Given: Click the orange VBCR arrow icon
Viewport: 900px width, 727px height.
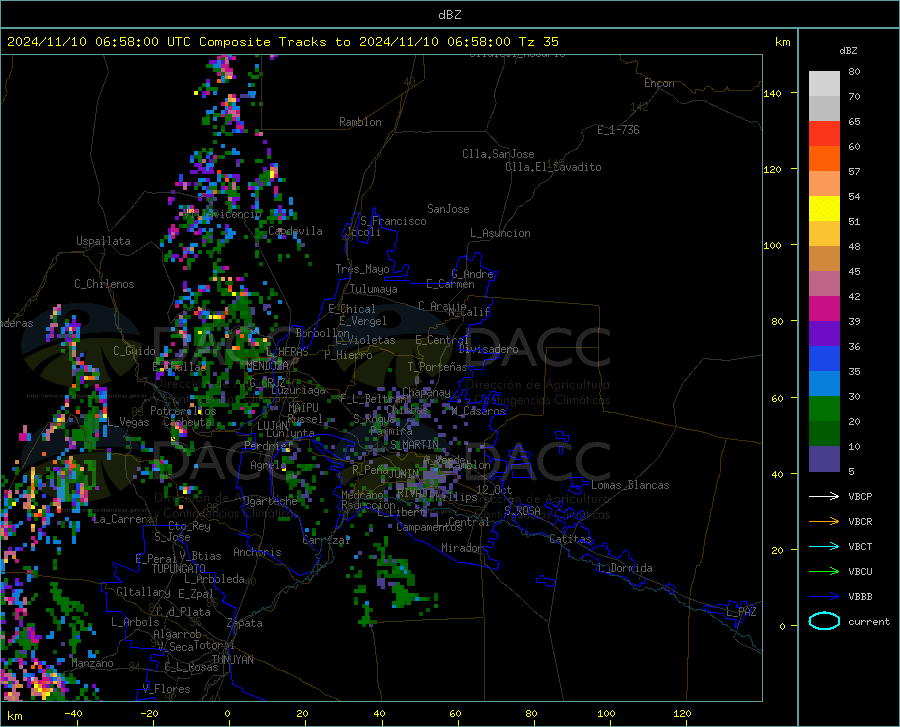Looking at the screenshot, I should (824, 522).
